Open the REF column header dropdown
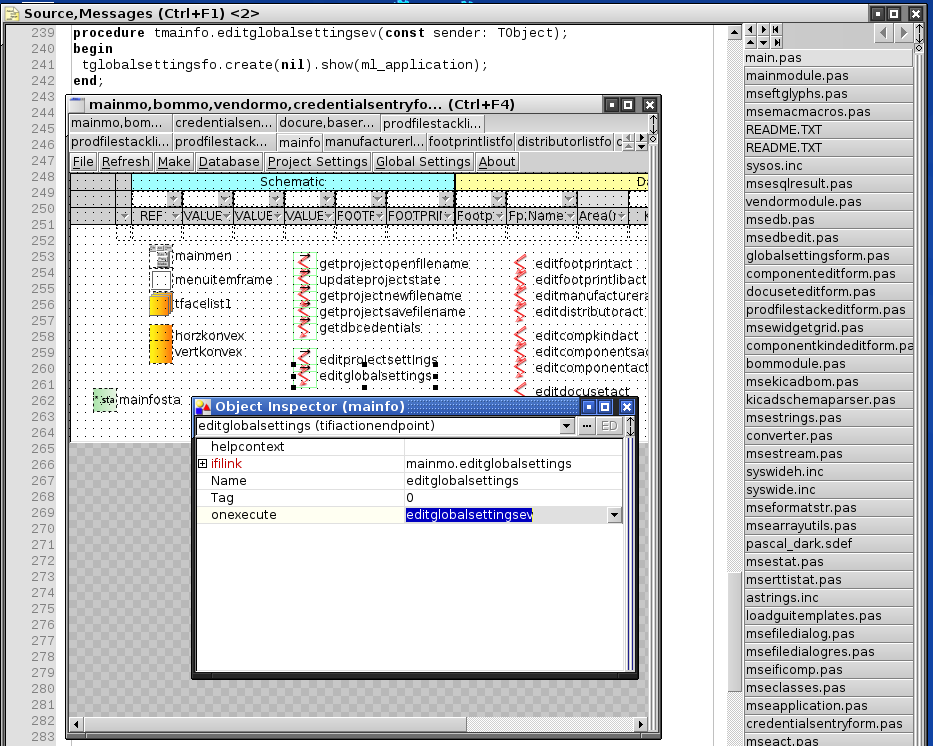The height and width of the screenshot is (746, 933). [174, 216]
